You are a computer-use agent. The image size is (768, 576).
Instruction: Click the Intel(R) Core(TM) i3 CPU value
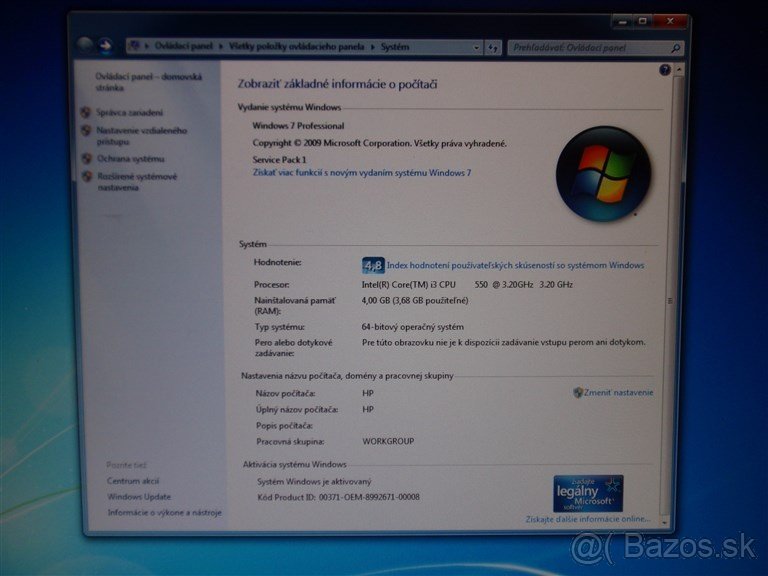pos(467,285)
